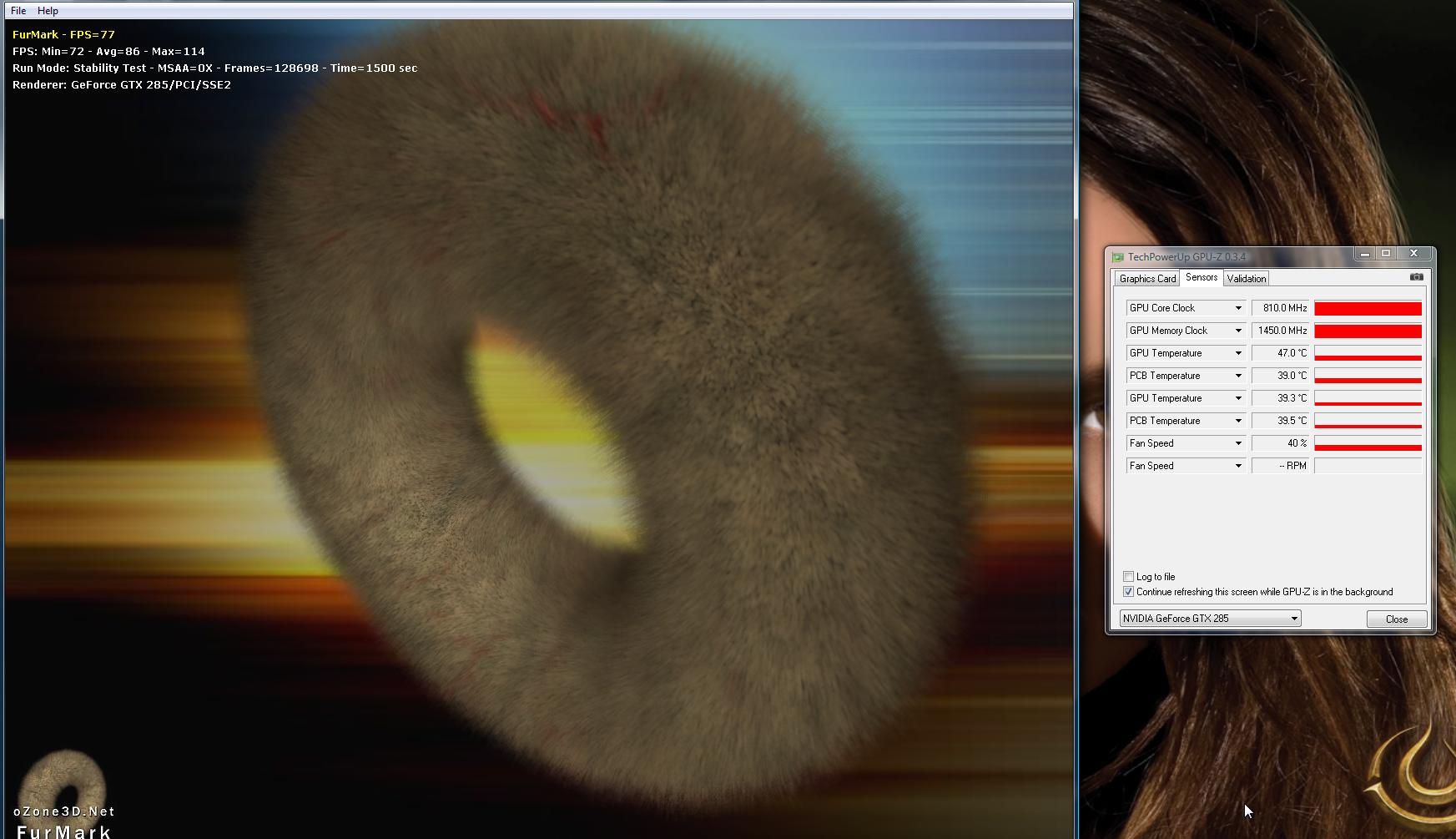Image resolution: width=1456 pixels, height=839 pixels.
Task: Close GPU-Z with the title bar X
Action: 1414,254
